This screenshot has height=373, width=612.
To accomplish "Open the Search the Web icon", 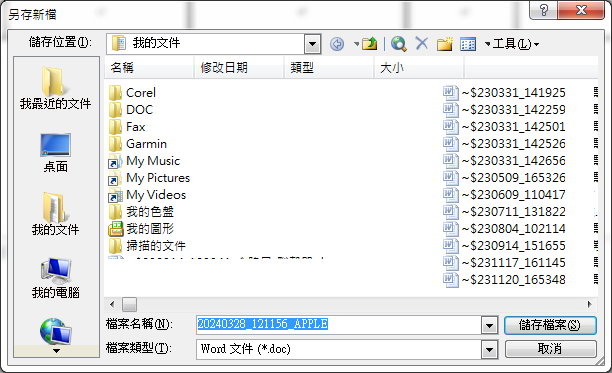I will 399,44.
